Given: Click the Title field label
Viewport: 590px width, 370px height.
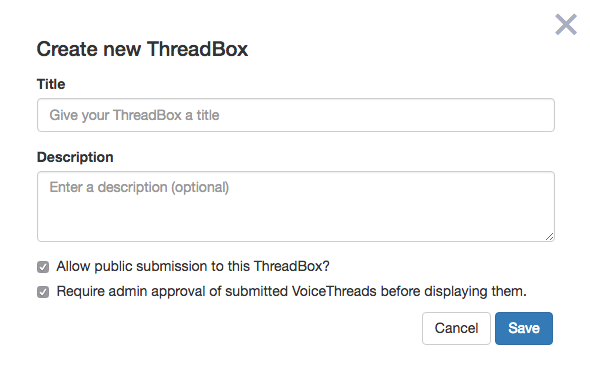Looking at the screenshot, I should tap(51, 84).
